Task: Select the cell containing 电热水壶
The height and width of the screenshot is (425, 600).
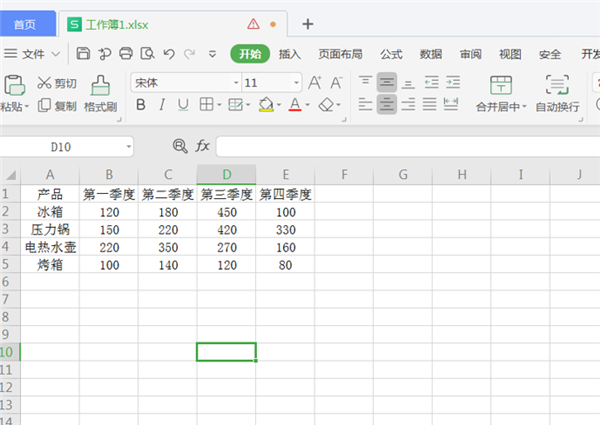Action: (x=50, y=247)
